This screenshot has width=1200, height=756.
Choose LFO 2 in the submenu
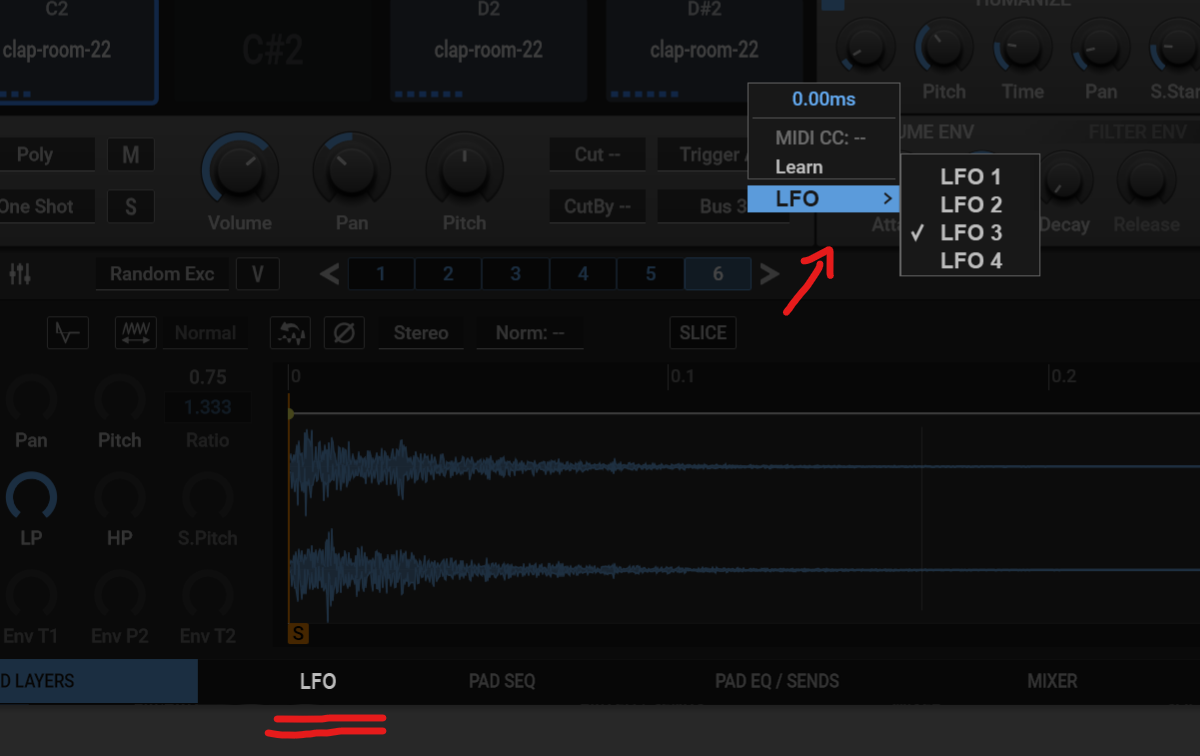(970, 205)
